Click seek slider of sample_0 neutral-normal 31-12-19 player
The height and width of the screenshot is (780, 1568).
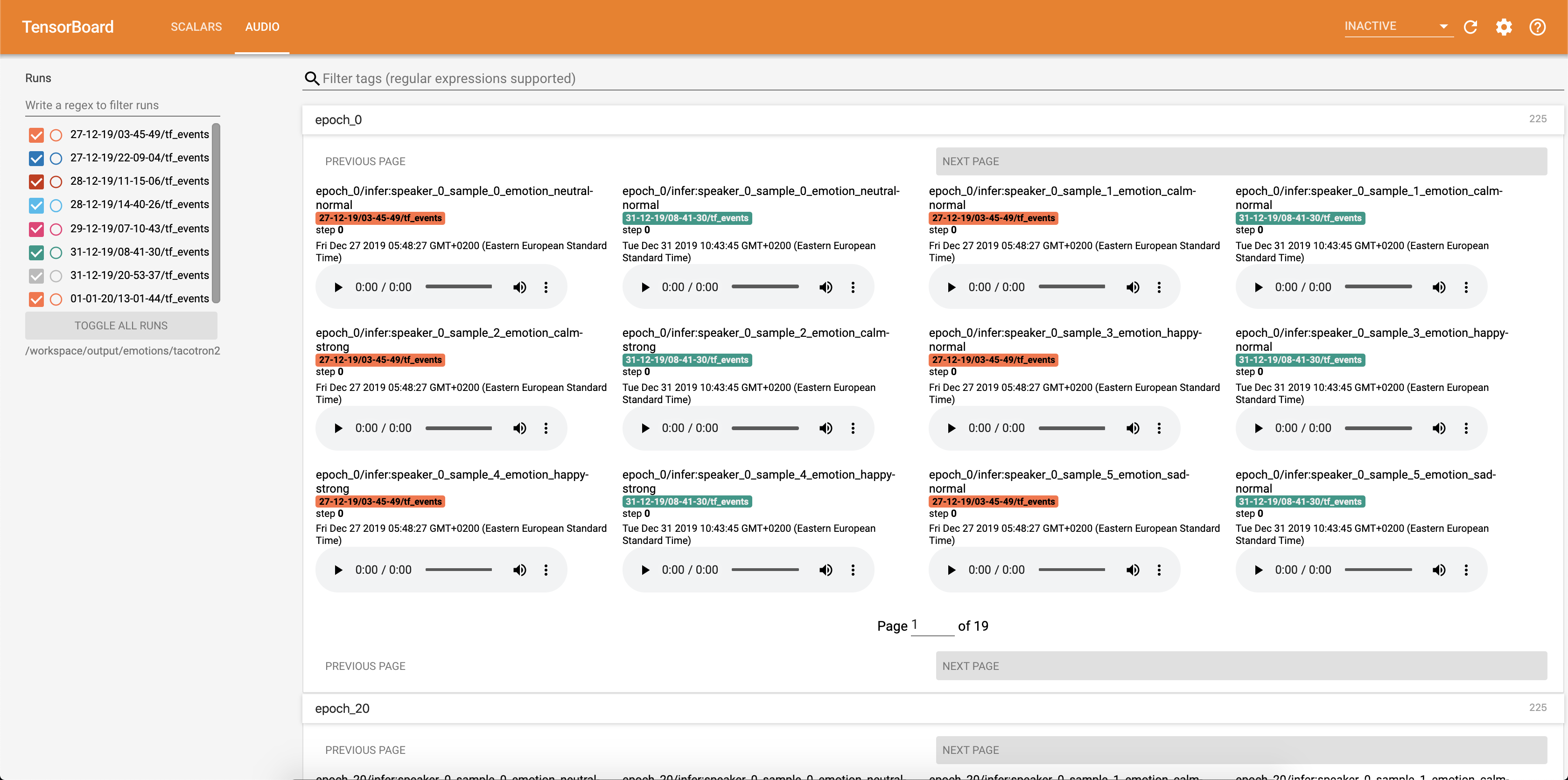click(x=765, y=286)
